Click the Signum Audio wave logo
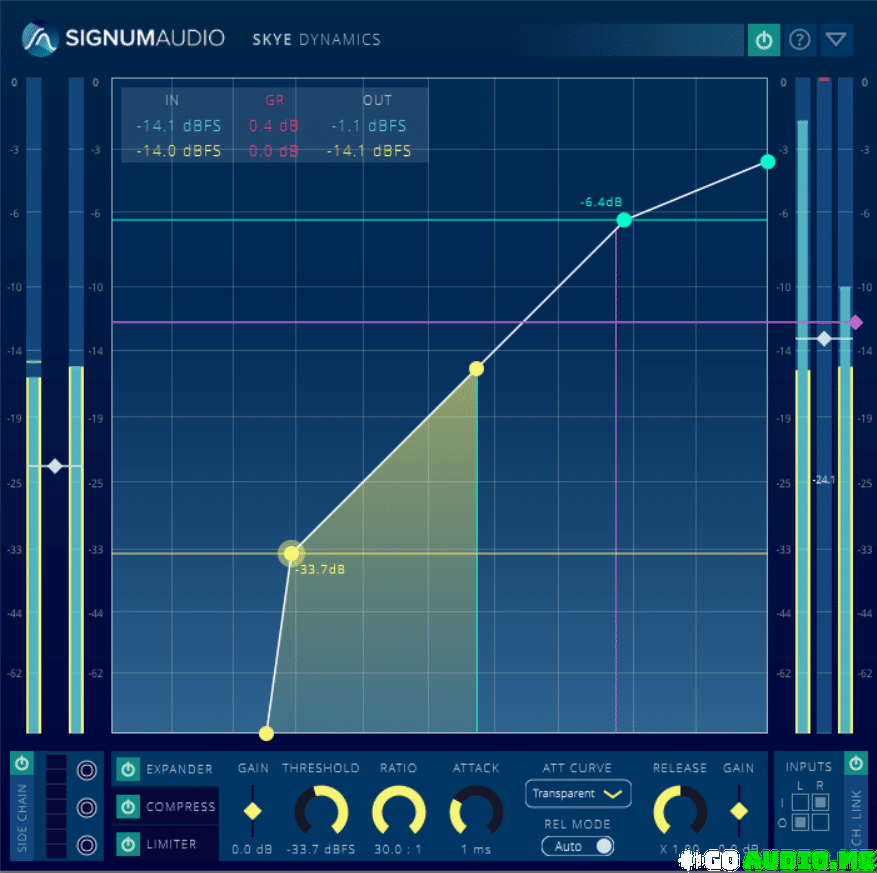This screenshot has height=873, width=877. 40,39
